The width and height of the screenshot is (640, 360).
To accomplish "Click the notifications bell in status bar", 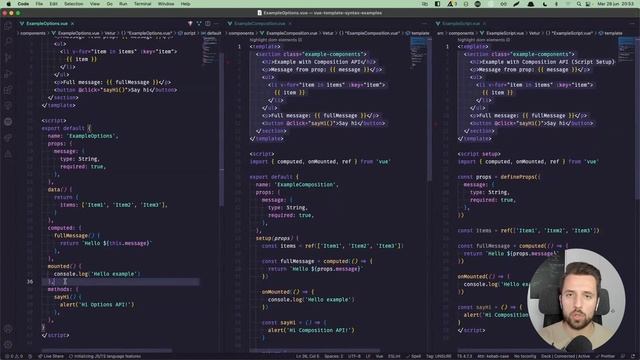I will coord(633,356).
